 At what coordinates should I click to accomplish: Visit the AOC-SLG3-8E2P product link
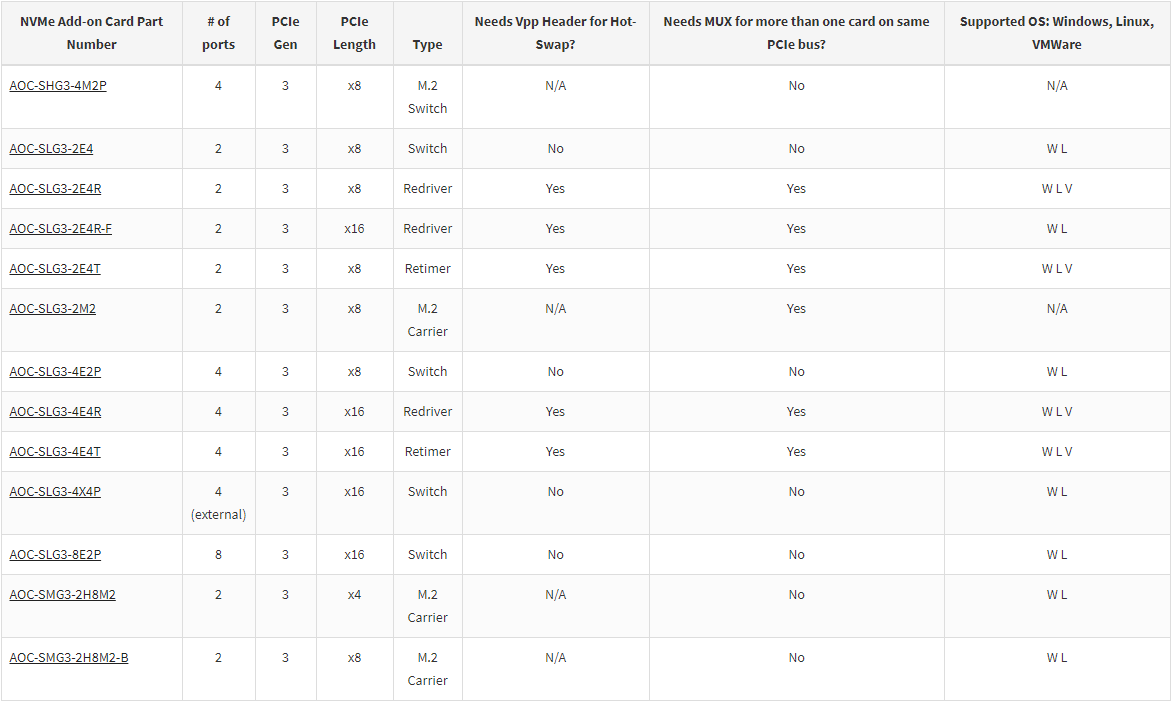pos(55,554)
